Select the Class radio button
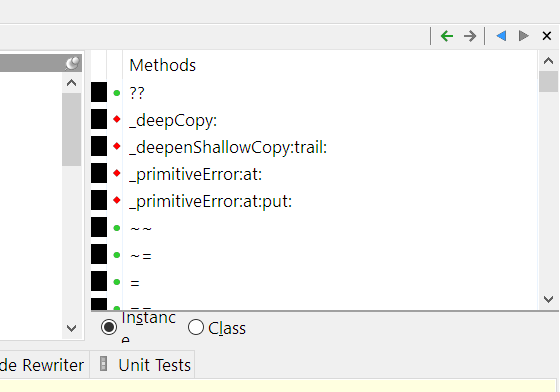The height and width of the screenshot is (392, 560). click(x=196, y=327)
